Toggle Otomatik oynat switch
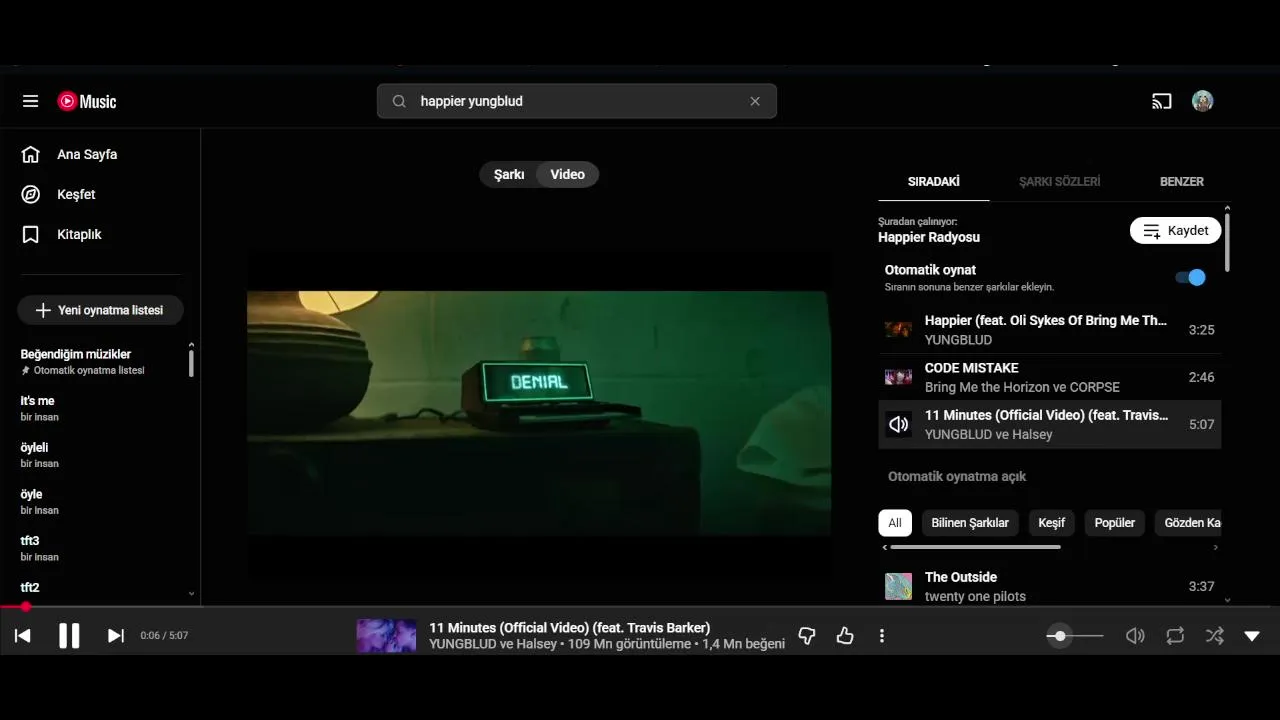 [1190, 278]
